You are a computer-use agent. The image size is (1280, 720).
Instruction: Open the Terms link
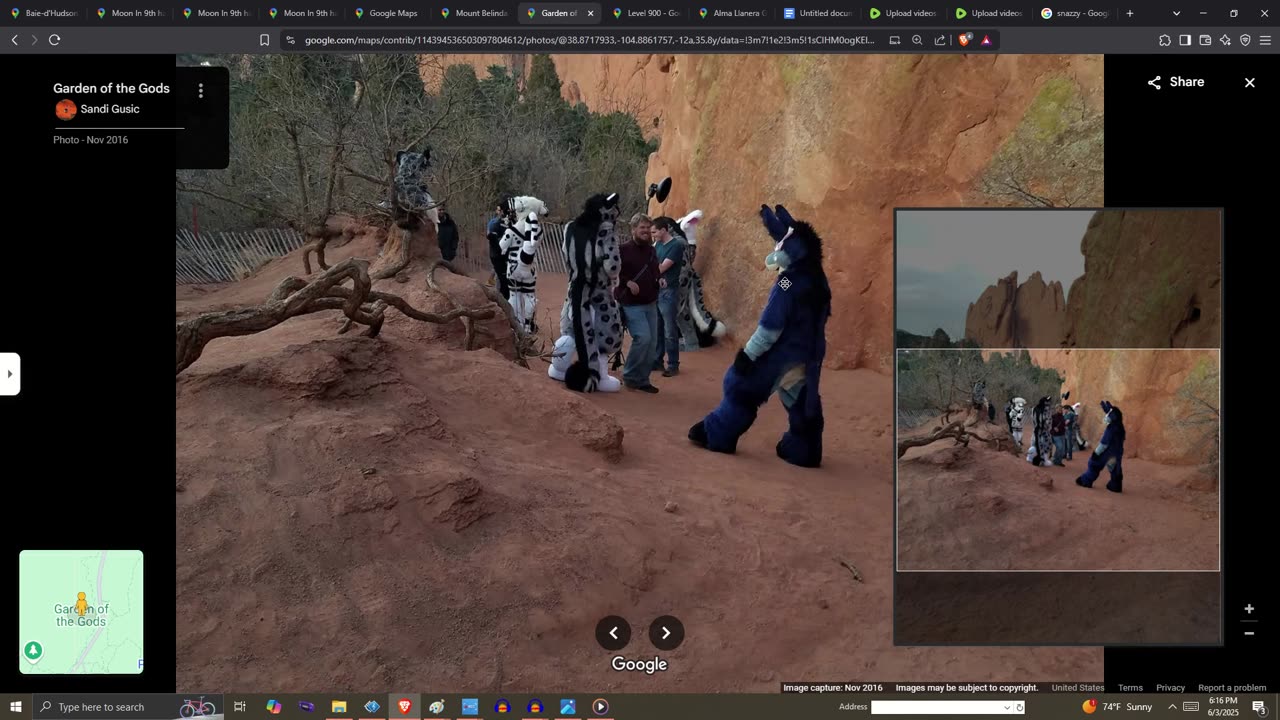click(x=1130, y=688)
